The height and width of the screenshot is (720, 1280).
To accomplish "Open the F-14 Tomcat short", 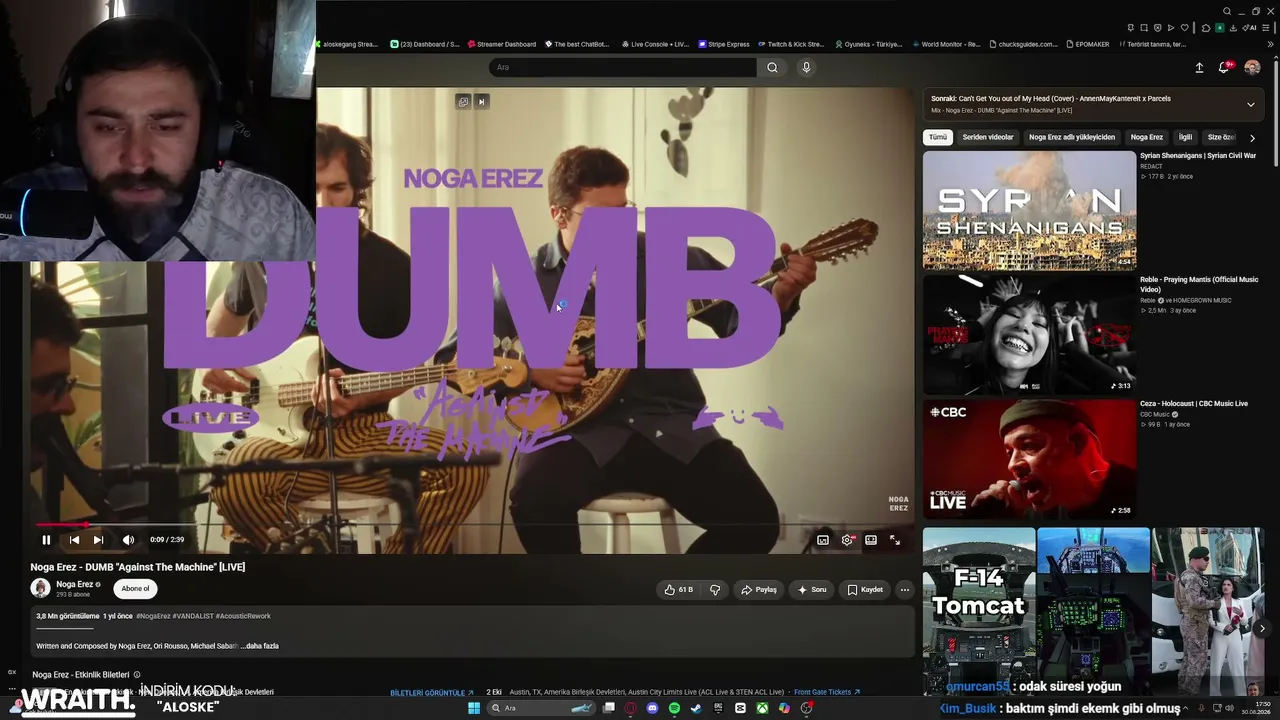I will coord(979,612).
